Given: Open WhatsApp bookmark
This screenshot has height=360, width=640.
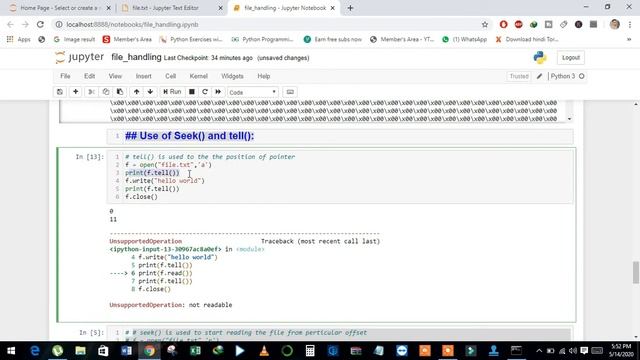Looking at the screenshot, I should tap(465, 39).
